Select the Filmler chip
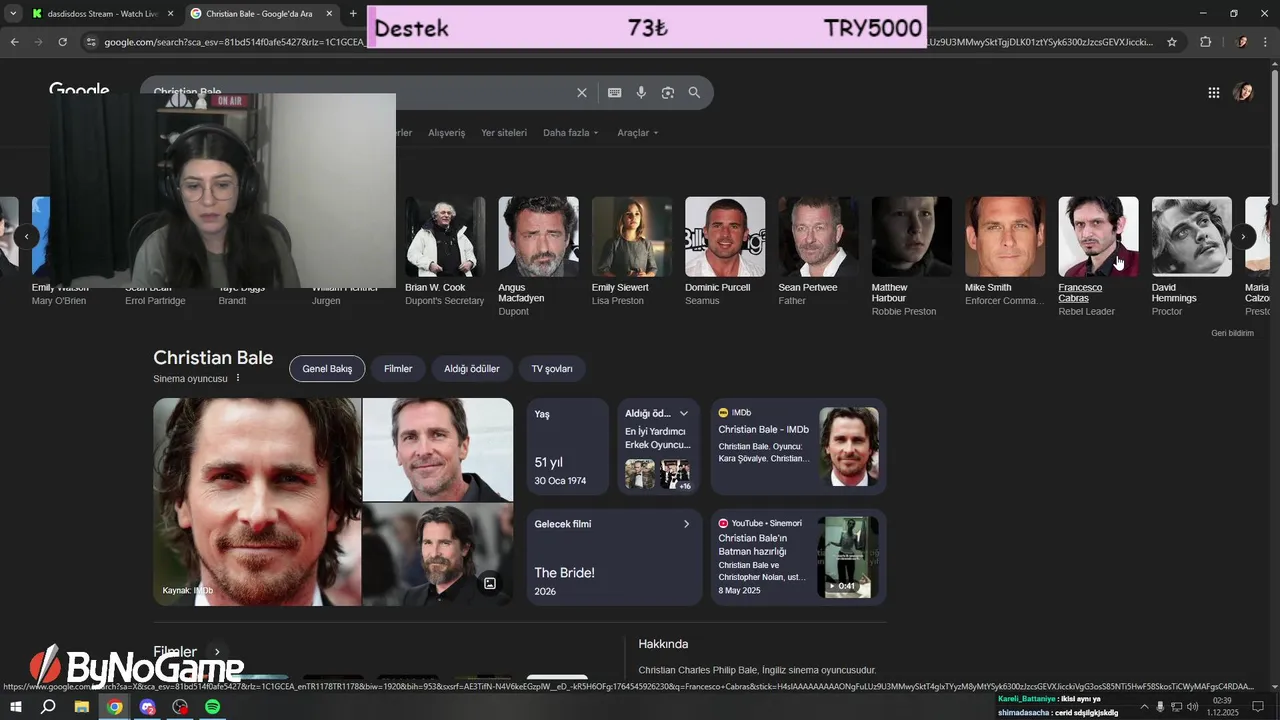 pyautogui.click(x=398, y=369)
